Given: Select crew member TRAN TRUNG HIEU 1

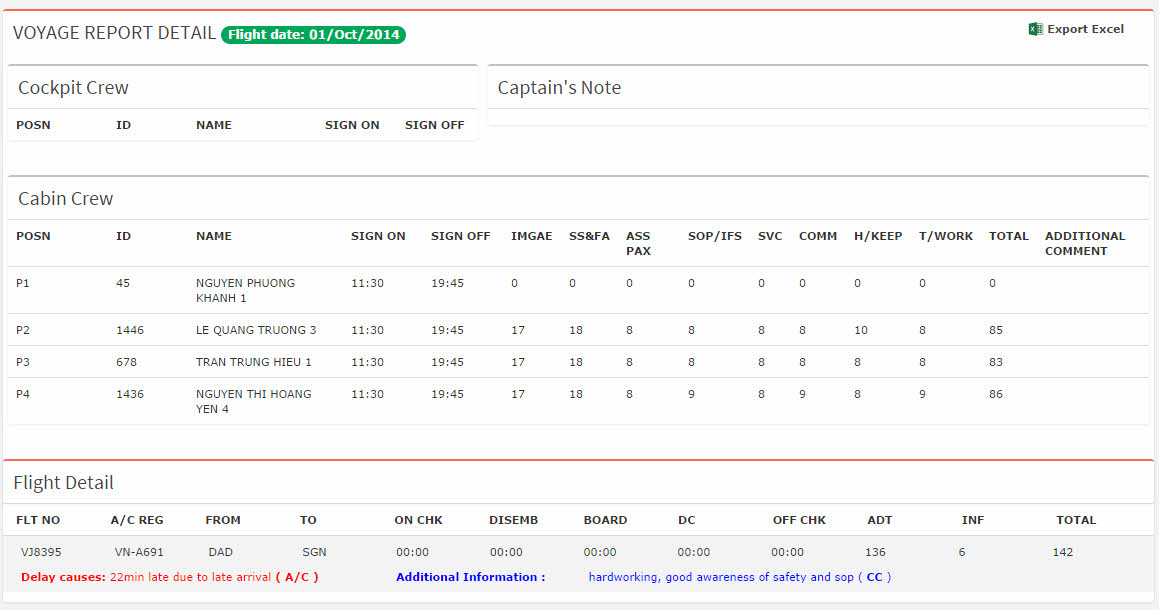Looking at the screenshot, I should pyautogui.click(x=253, y=362).
